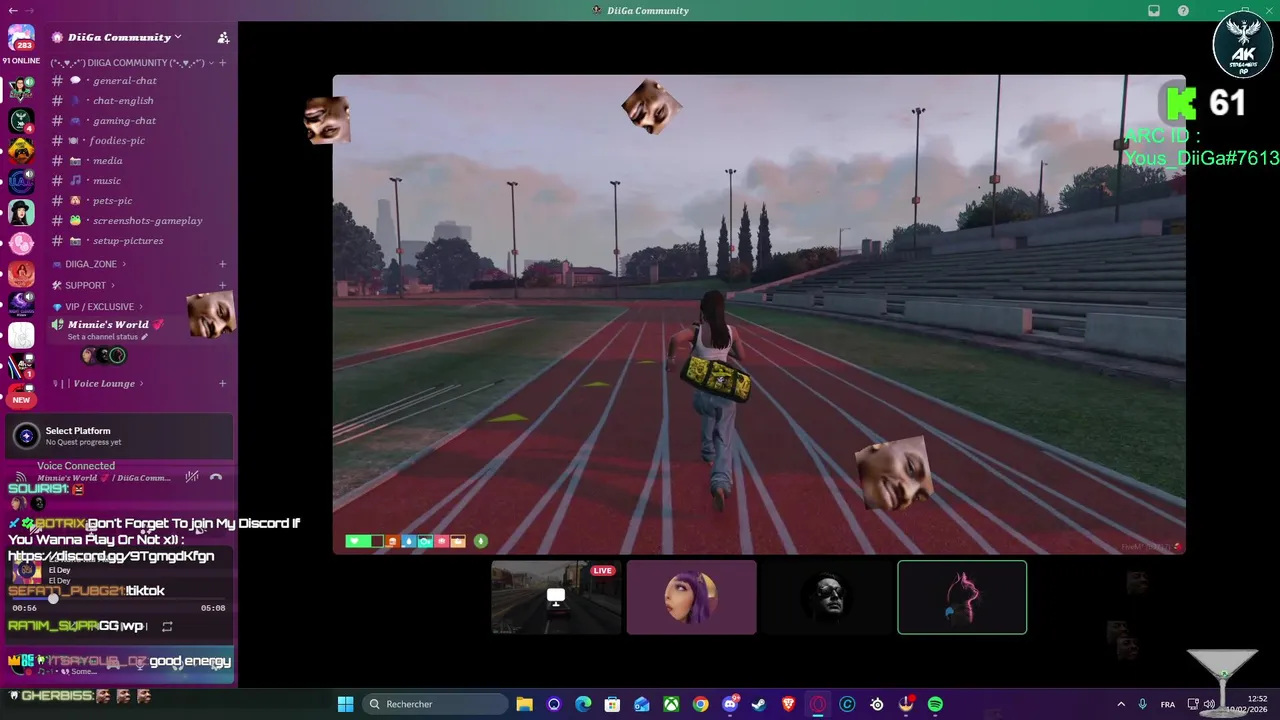Viewport: 1280px width, 720px height.
Task: Click the invite people icon beside server name
Action: pos(223,38)
